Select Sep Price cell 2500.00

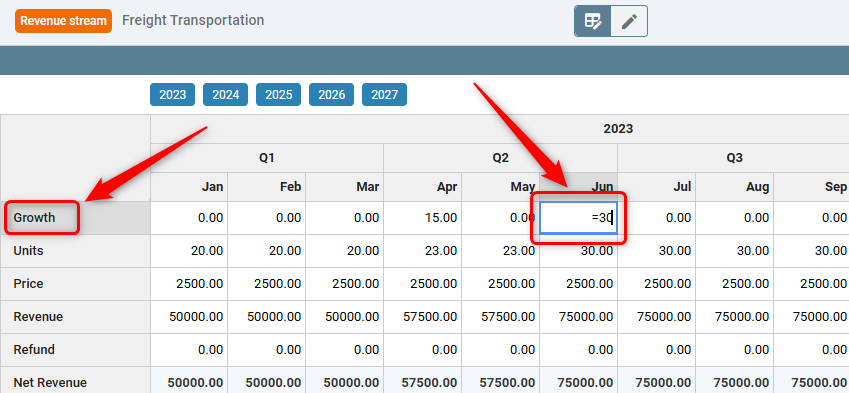[x=811, y=284]
